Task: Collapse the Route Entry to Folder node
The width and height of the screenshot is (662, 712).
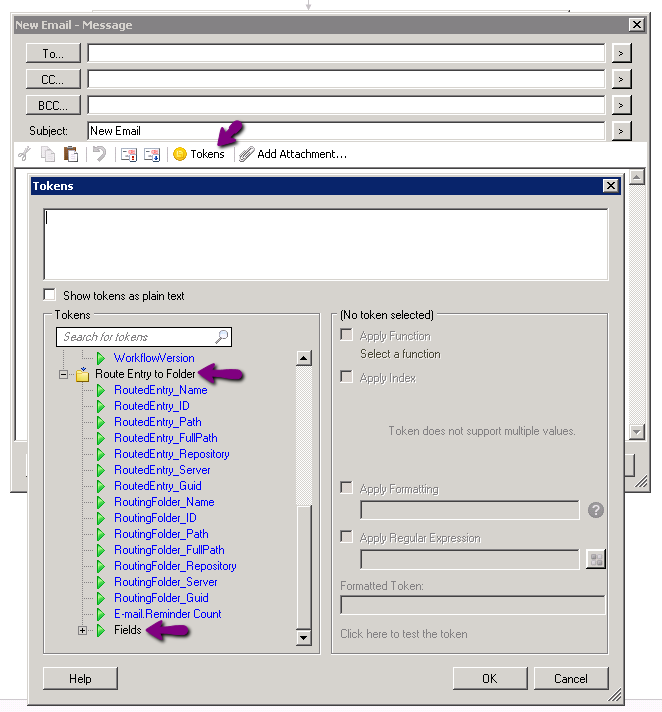Action: click(x=64, y=375)
